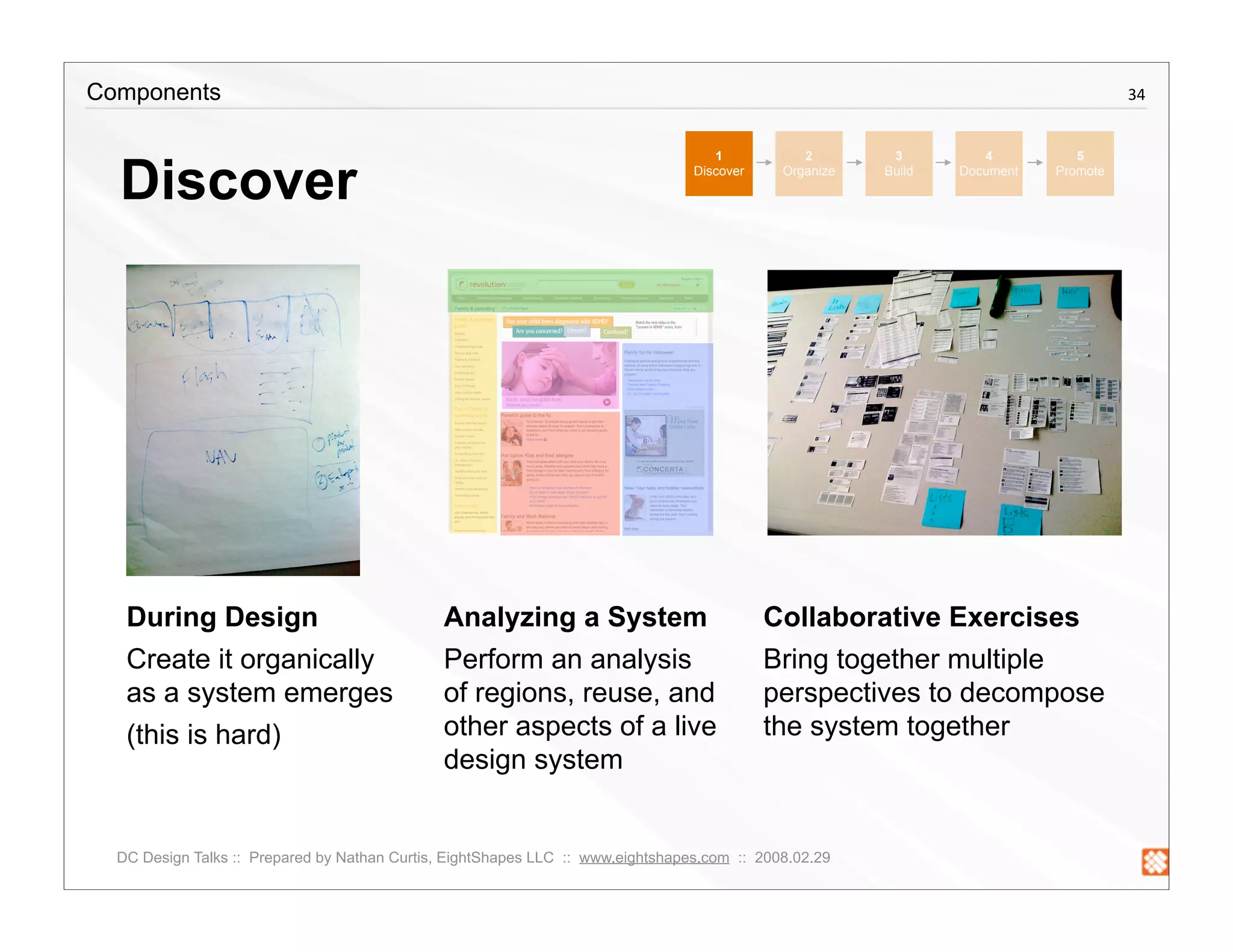The height and width of the screenshot is (952, 1233).
Task: Click the revolutionhealth color-coded screenshot
Action: [x=580, y=402]
